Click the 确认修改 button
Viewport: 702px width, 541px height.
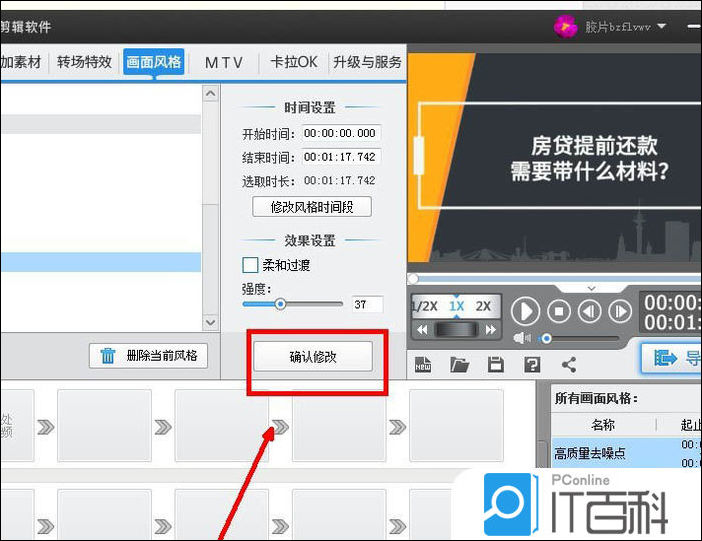[x=313, y=357]
